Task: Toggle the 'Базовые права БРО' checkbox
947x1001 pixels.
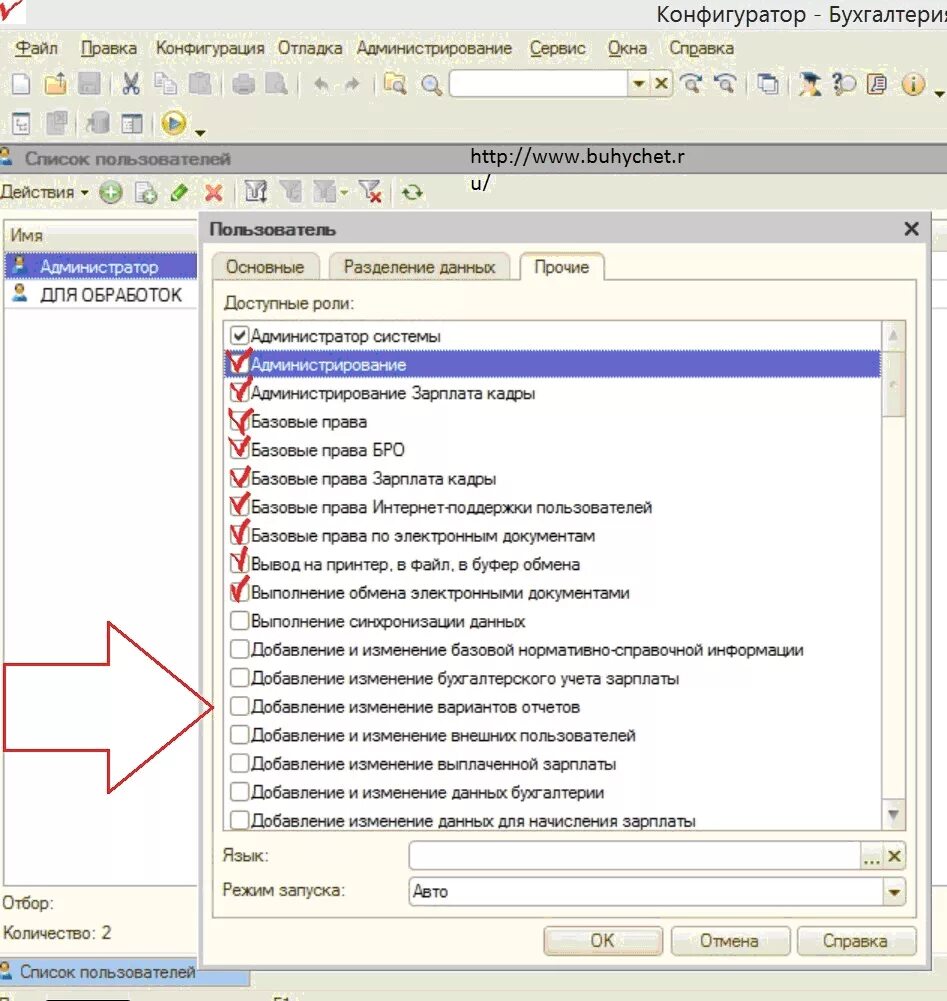Action: pos(239,449)
